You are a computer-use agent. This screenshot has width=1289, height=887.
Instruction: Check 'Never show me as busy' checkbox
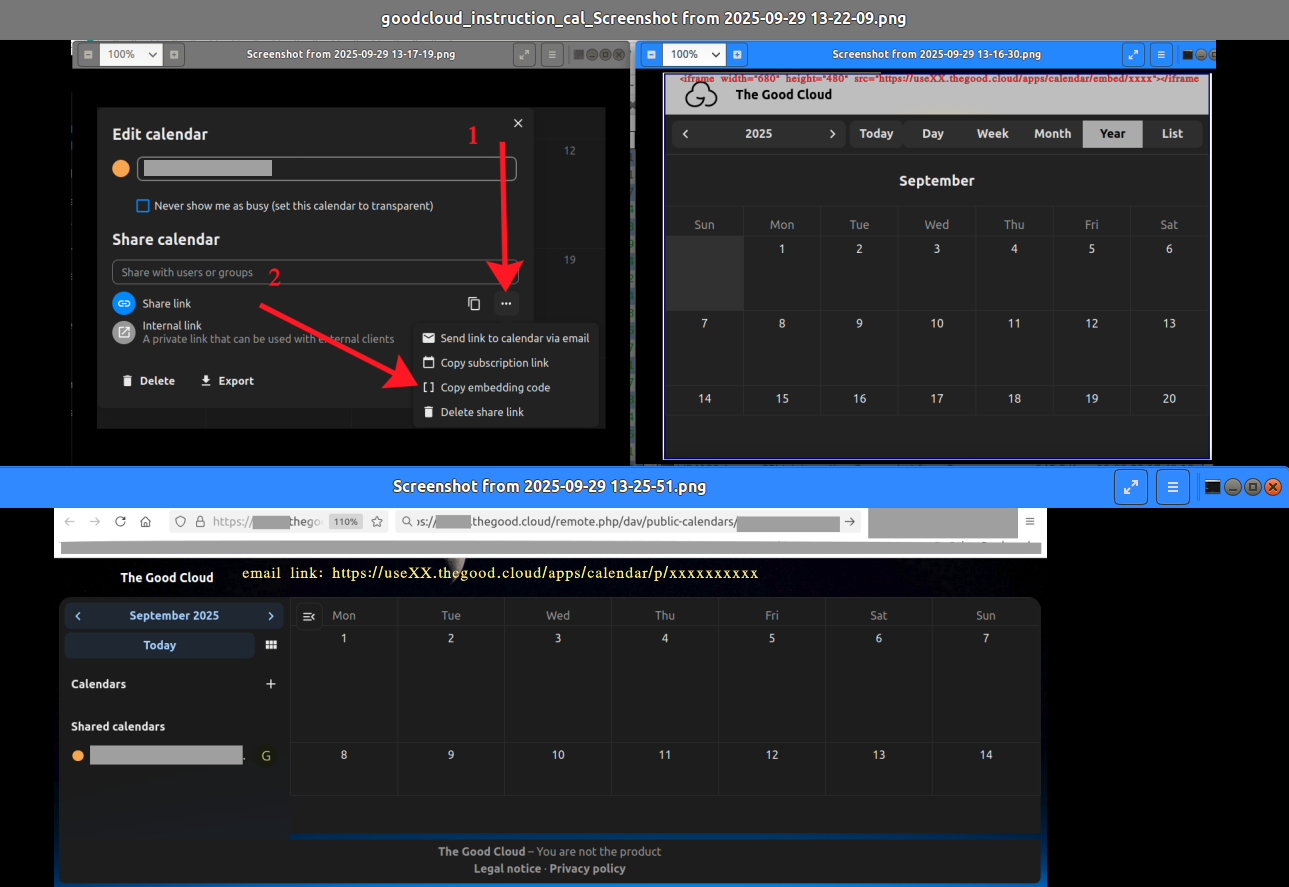tap(143, 206)
